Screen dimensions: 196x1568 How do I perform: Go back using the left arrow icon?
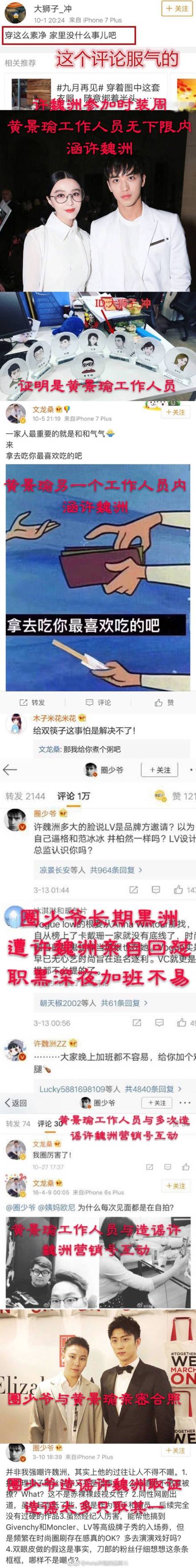click(10, 770)
